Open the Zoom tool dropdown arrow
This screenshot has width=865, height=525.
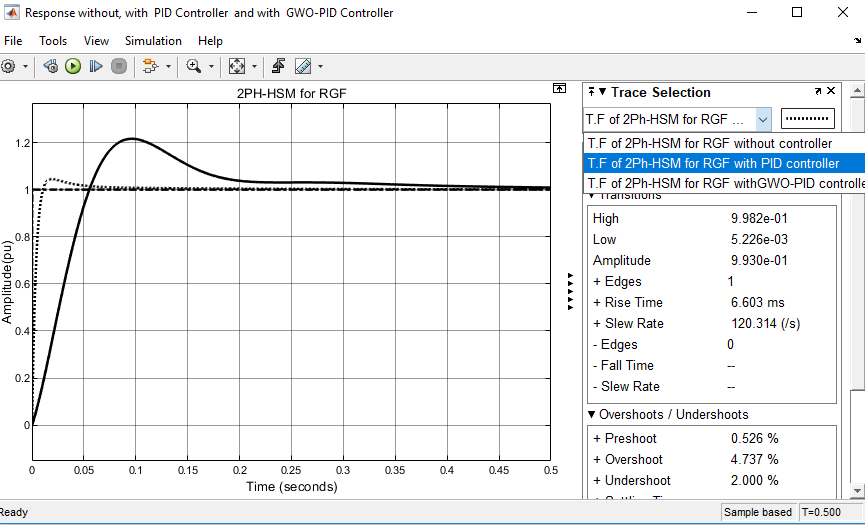click(211, 67)
